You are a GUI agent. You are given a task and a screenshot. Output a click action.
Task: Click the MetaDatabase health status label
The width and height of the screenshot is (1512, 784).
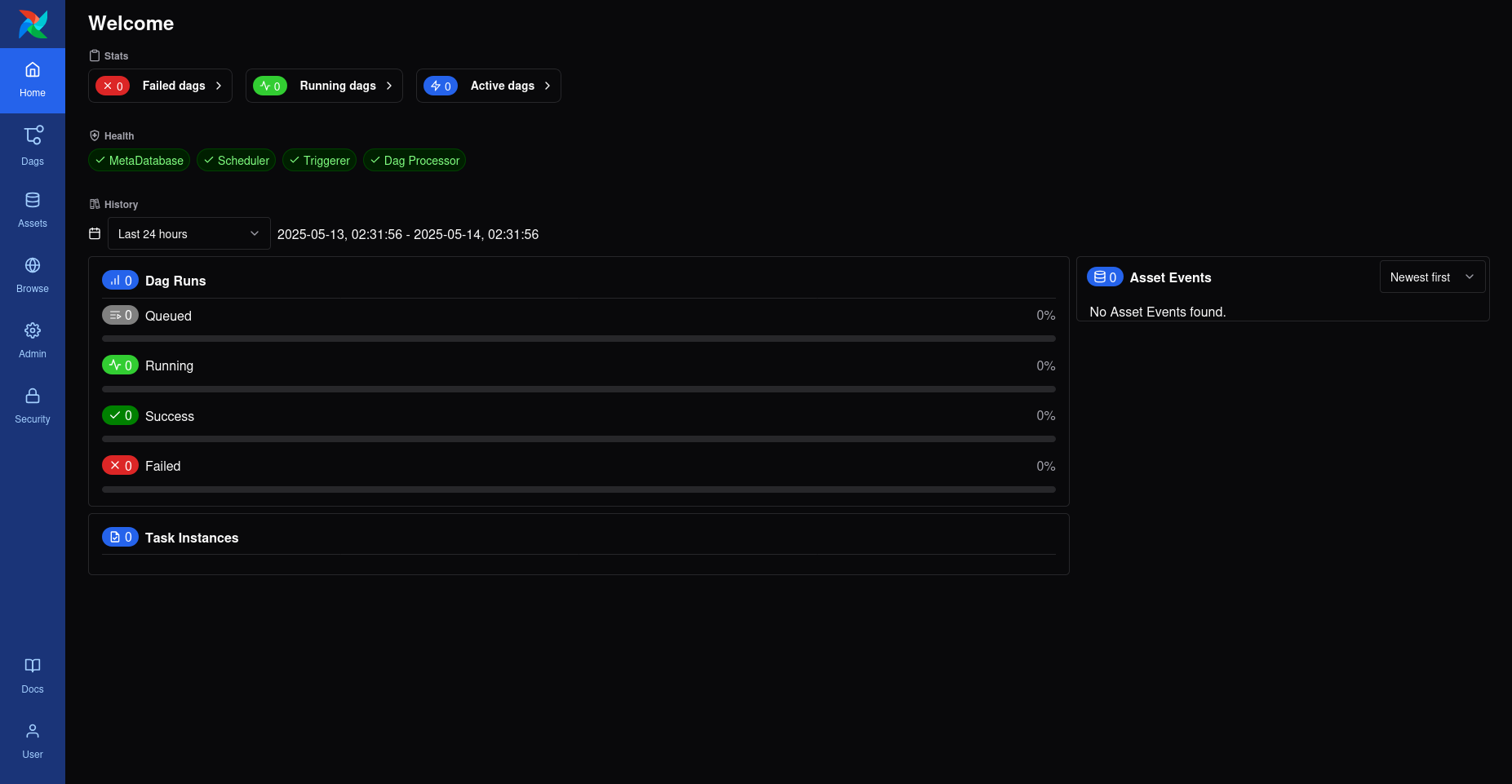[x=146, y=161]
